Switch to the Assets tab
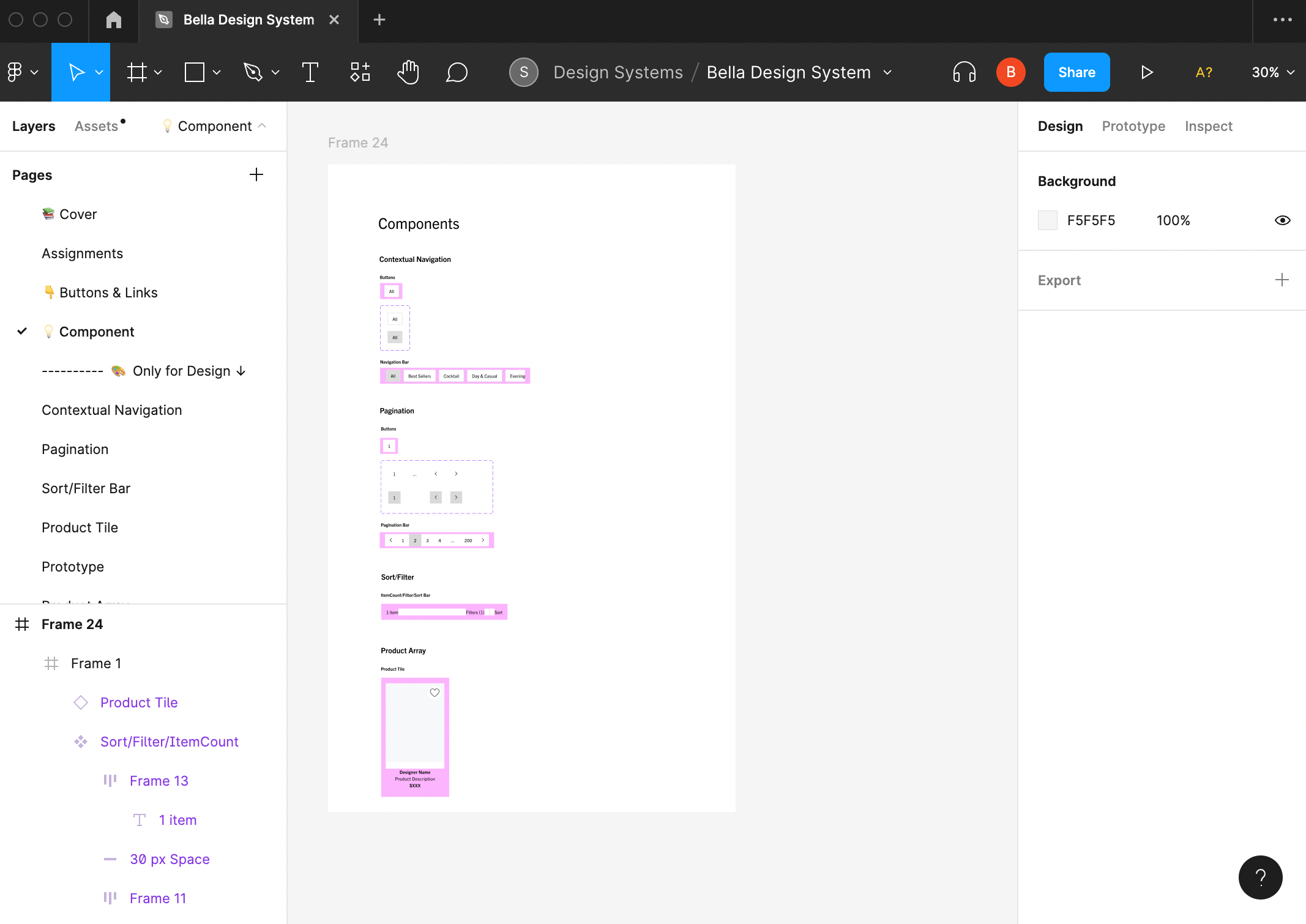This screenshot has width=1306, height=924. click(x=96, y=126)
